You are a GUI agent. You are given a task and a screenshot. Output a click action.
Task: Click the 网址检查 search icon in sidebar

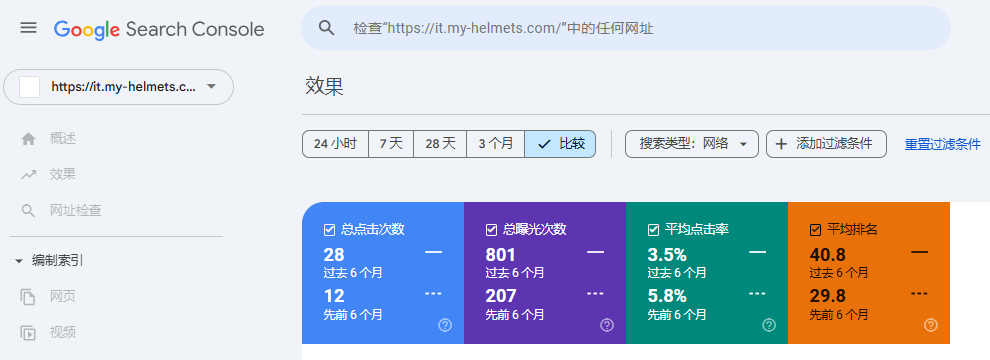[28, 211]
